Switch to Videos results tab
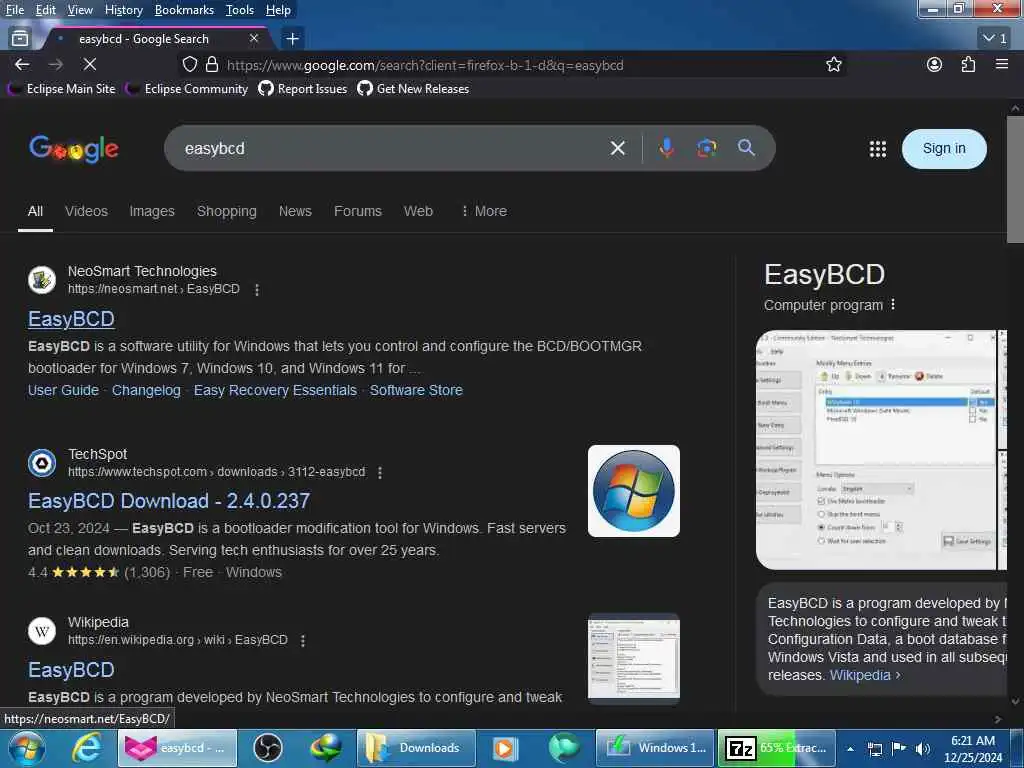1024x768 pixels. pyautogui.click(x=86, y=211)
